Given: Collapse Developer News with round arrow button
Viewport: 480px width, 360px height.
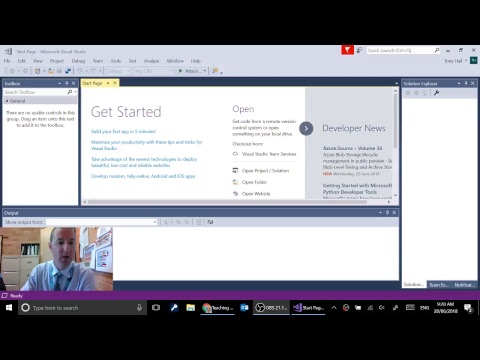Looking at the screenshot, I should [x=306, y=128].
